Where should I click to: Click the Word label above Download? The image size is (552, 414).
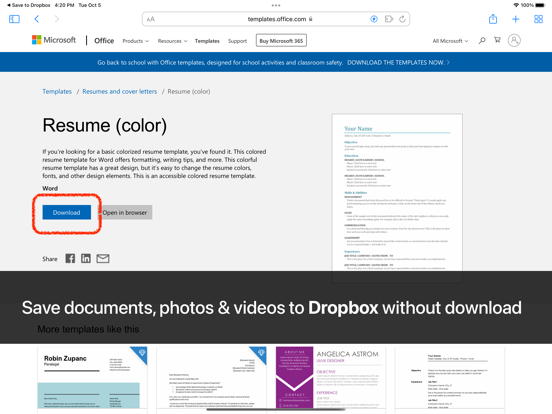pos(50,188)
